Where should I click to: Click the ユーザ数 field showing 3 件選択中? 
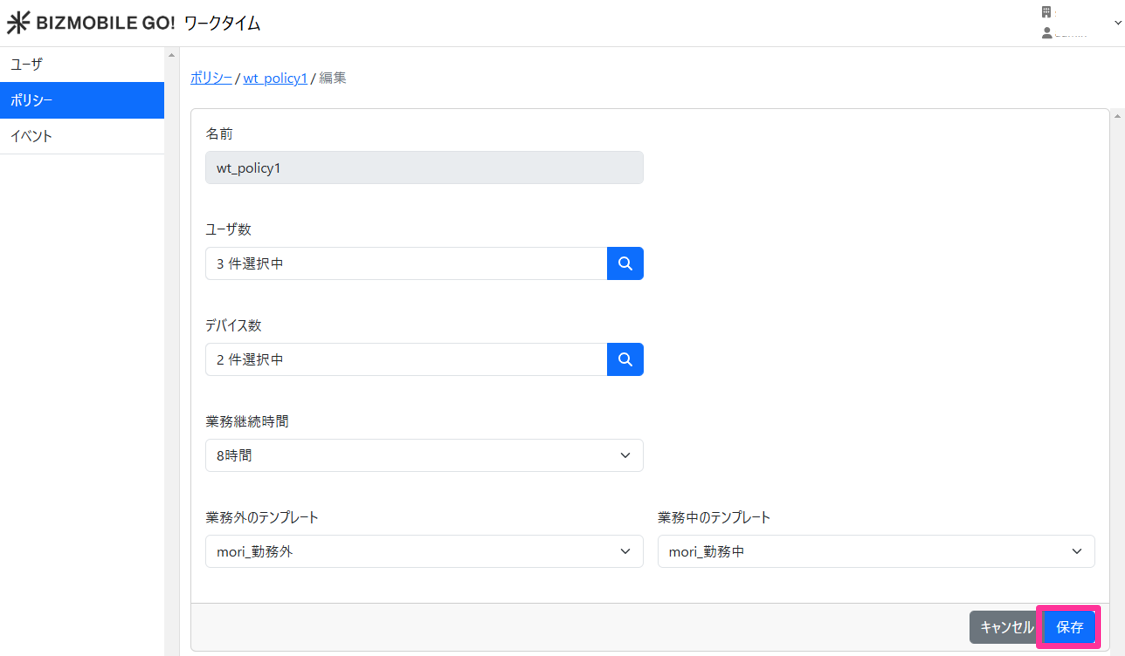[x=406, y=263]
